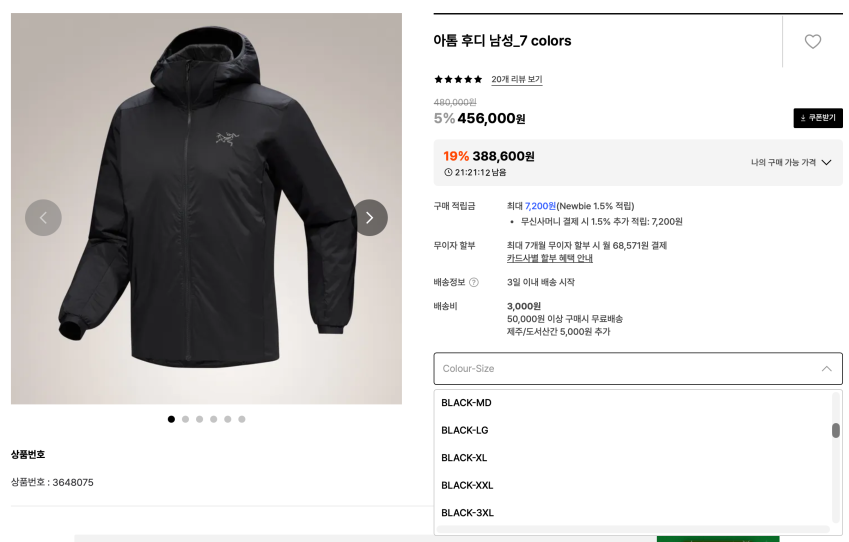The height and width of the screenshot is (542, 849).
Task: Go to the next product image
Action: (370, 218)
